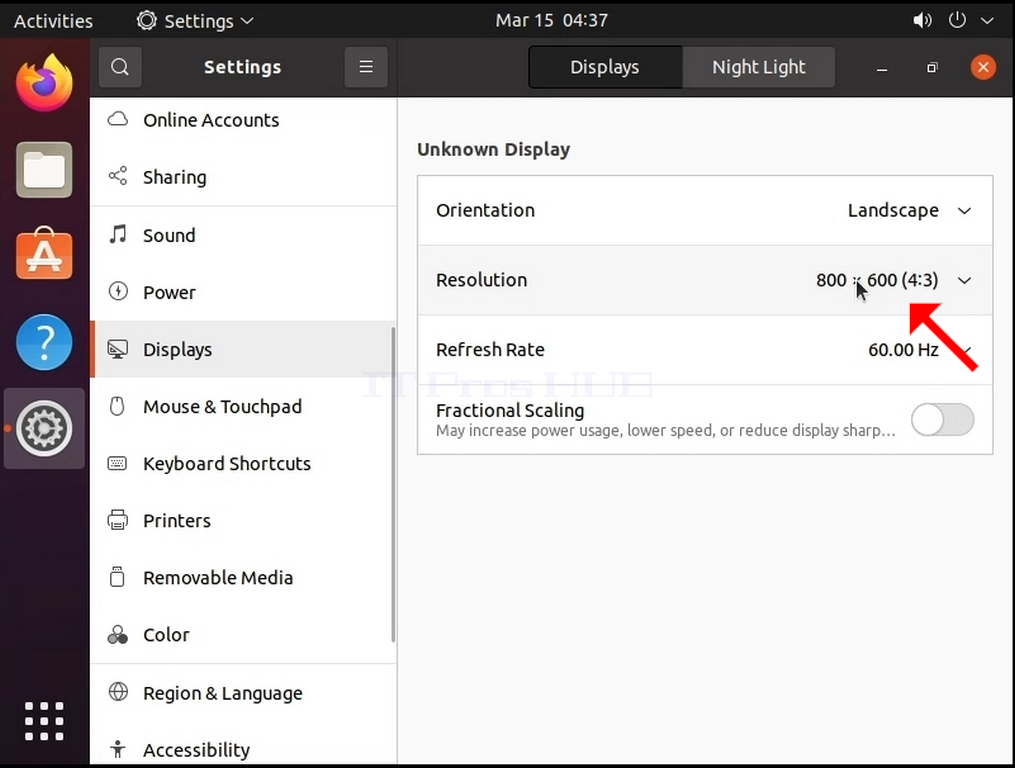This screenshot has height=768, width=1015.
Task: Open Printers settings
Action: pos(243,521)
